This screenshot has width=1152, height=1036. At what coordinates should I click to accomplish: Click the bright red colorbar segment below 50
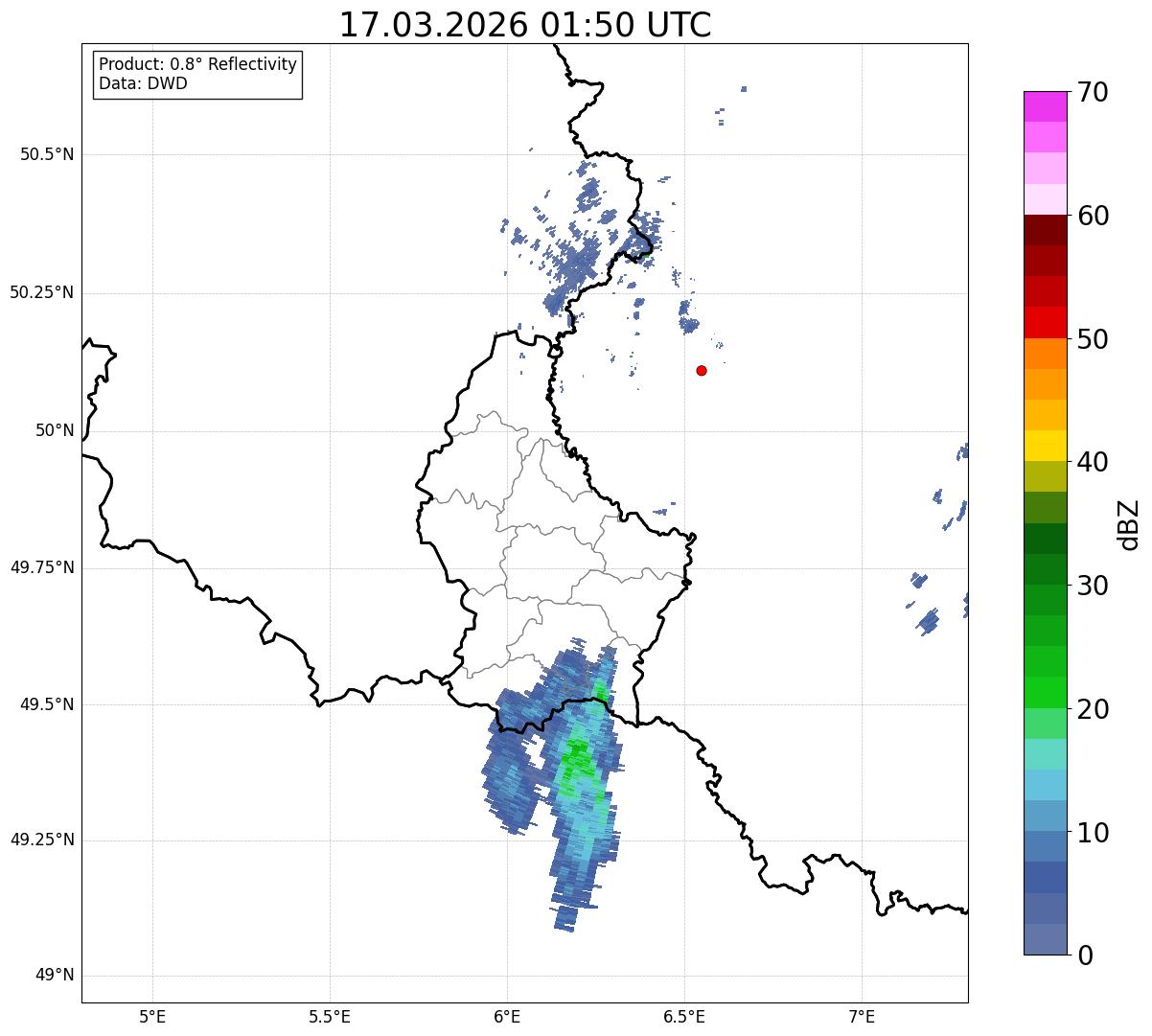tap(1045, 322)
